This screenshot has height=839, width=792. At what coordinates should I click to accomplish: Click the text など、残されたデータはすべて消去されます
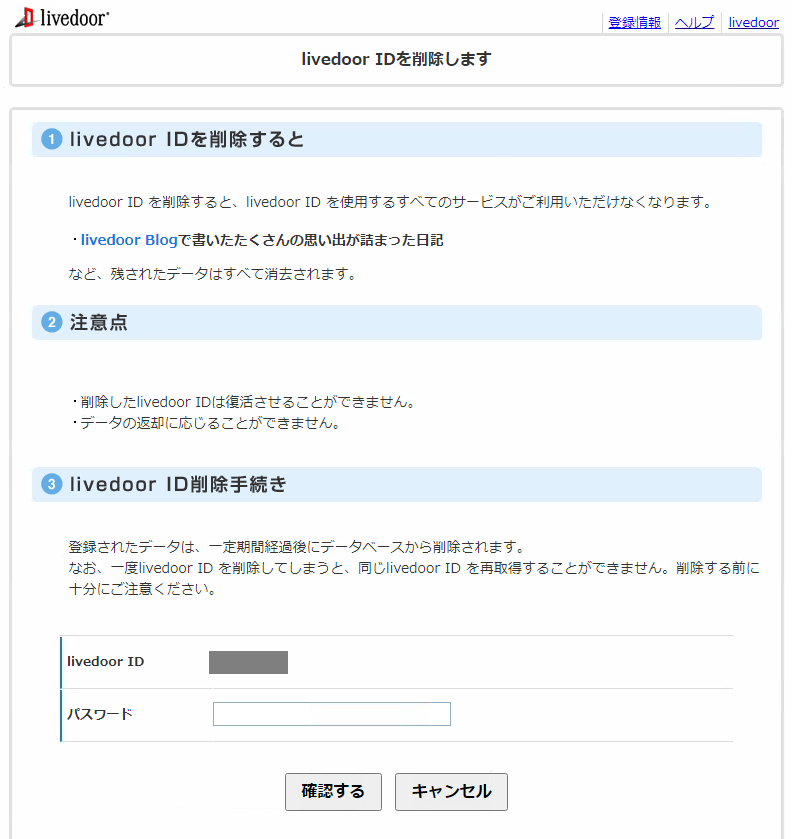pos(212,274)
